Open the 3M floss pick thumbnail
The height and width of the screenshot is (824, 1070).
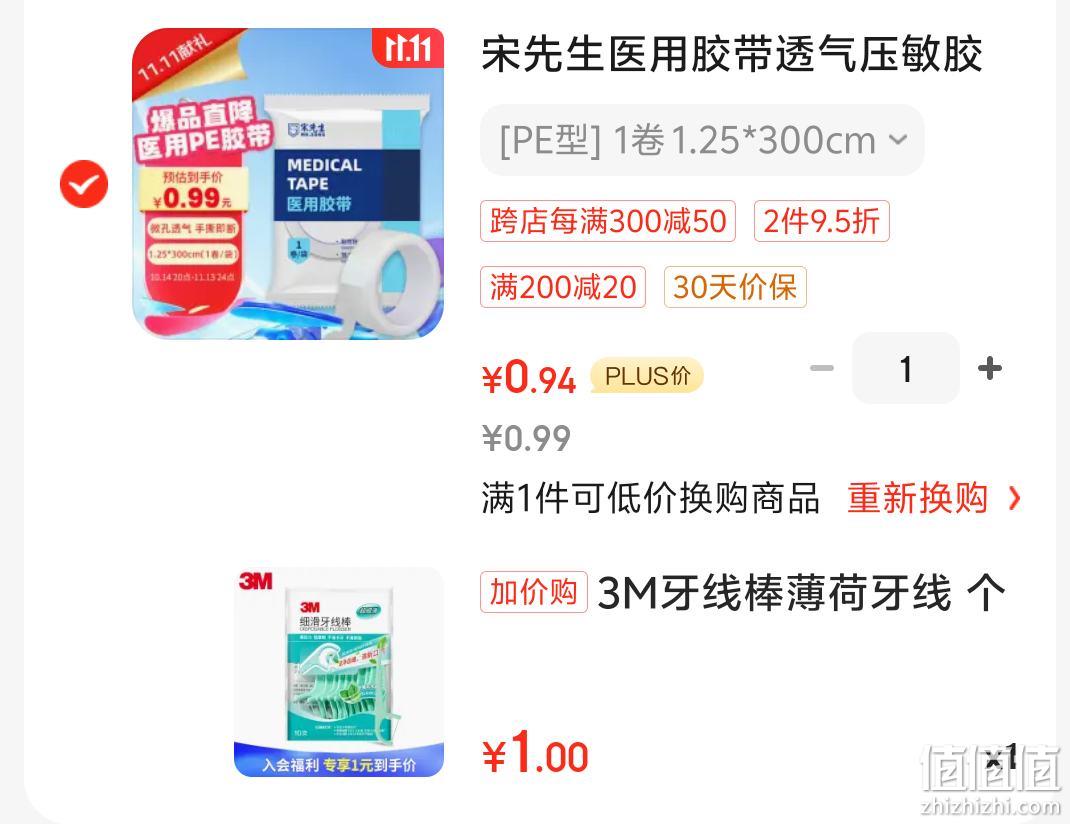coord(338,671)
